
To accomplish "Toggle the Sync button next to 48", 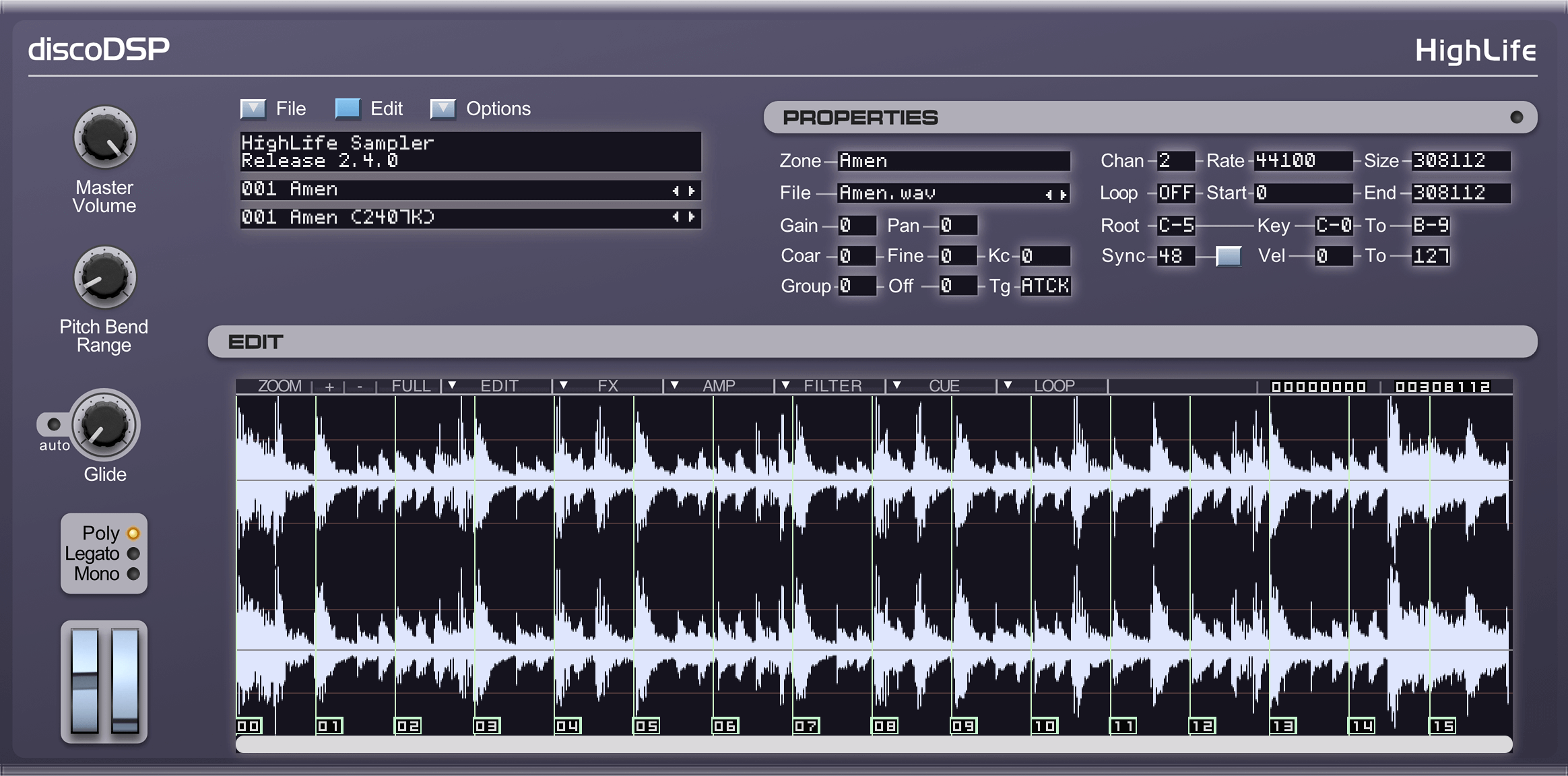I will pos(1229,256).
